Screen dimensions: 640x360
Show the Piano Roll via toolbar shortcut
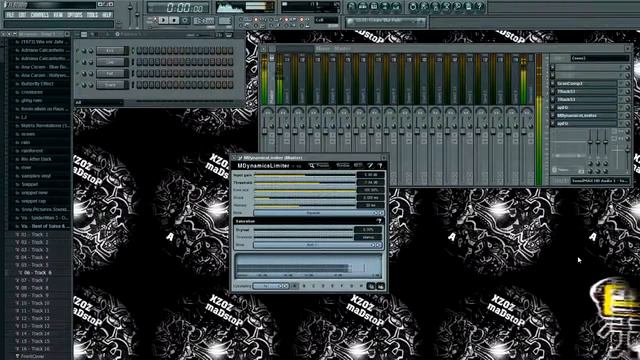click(373, 7)
